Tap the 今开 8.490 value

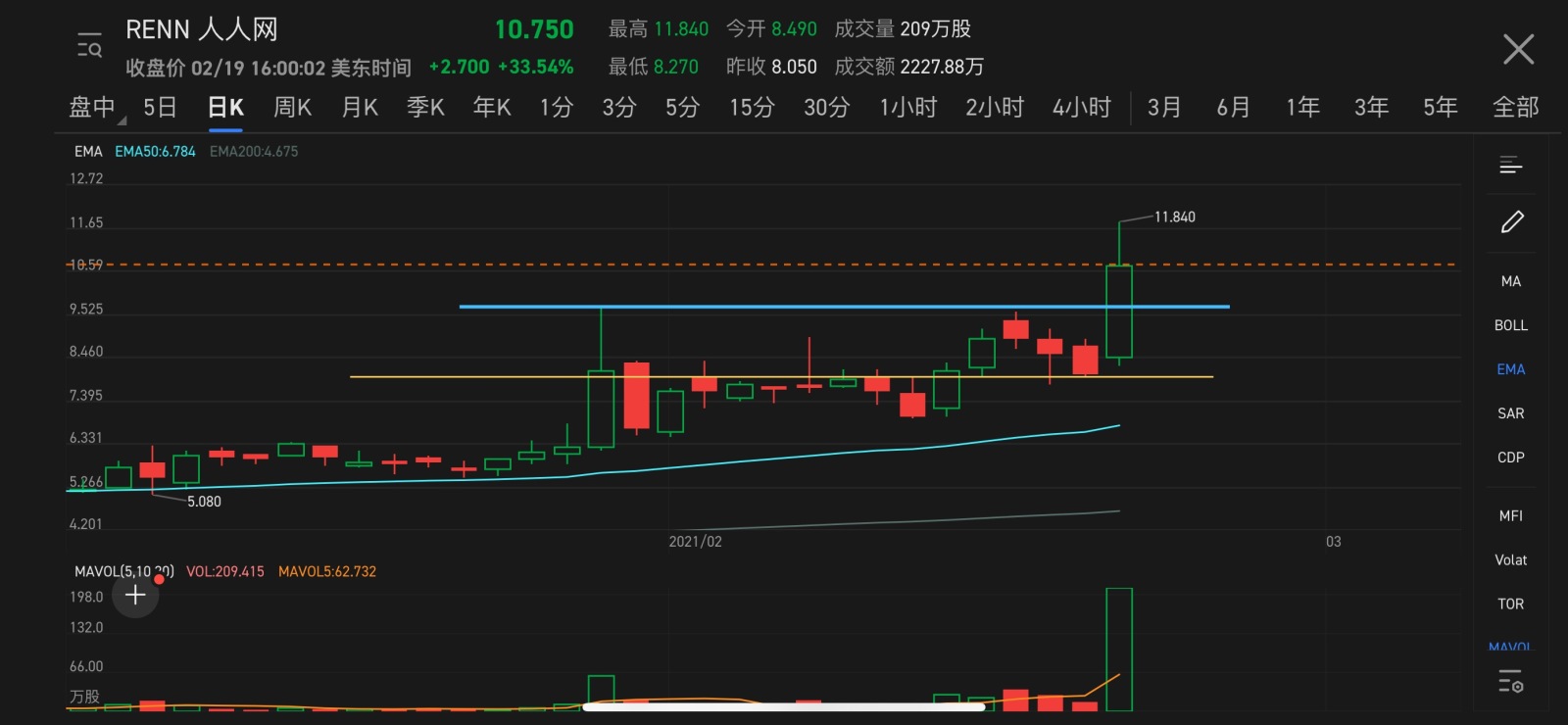[771, 29]
